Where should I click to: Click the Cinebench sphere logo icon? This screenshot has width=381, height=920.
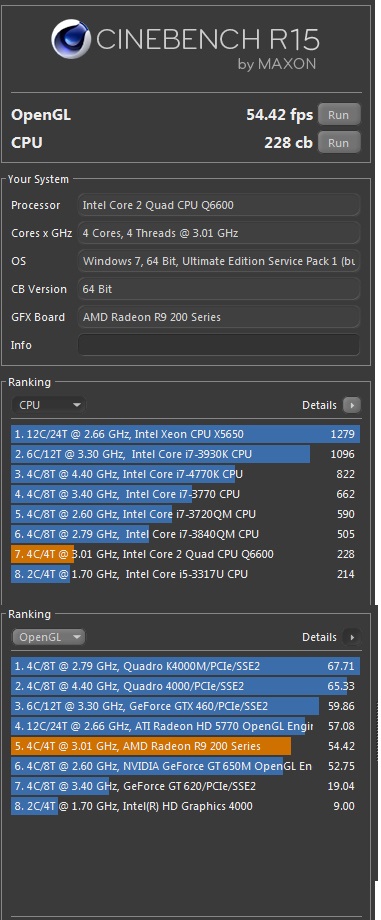tap(71, 39)
